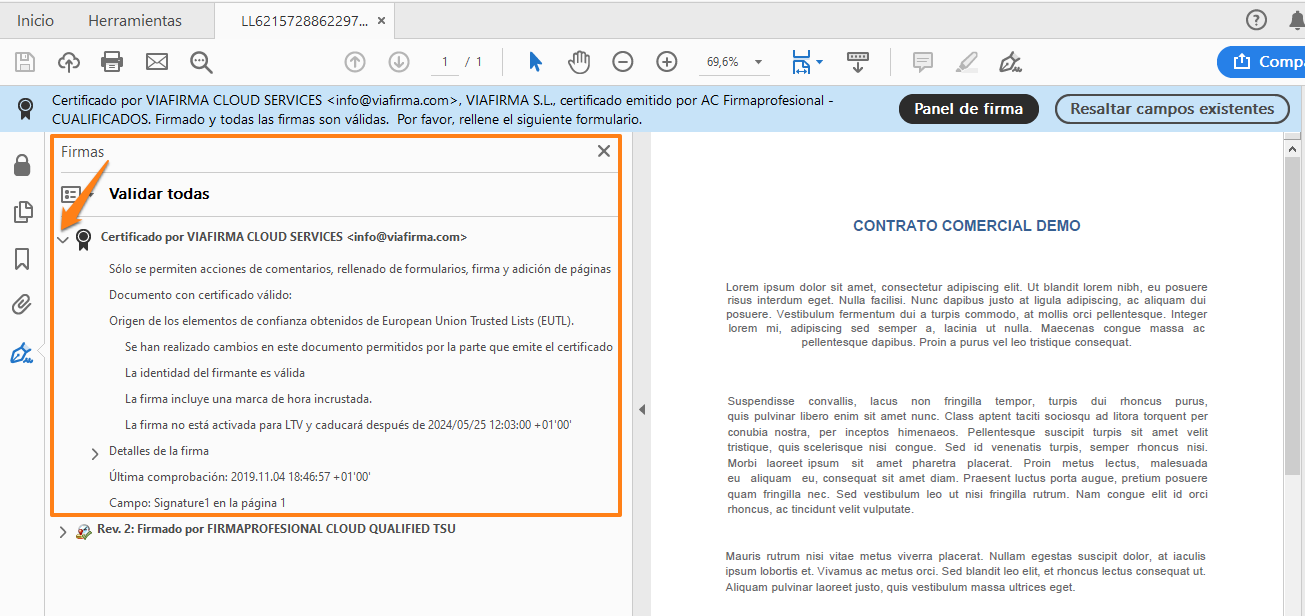Zoom in with the plus button
1305x616 pixels.
(666, 61)
